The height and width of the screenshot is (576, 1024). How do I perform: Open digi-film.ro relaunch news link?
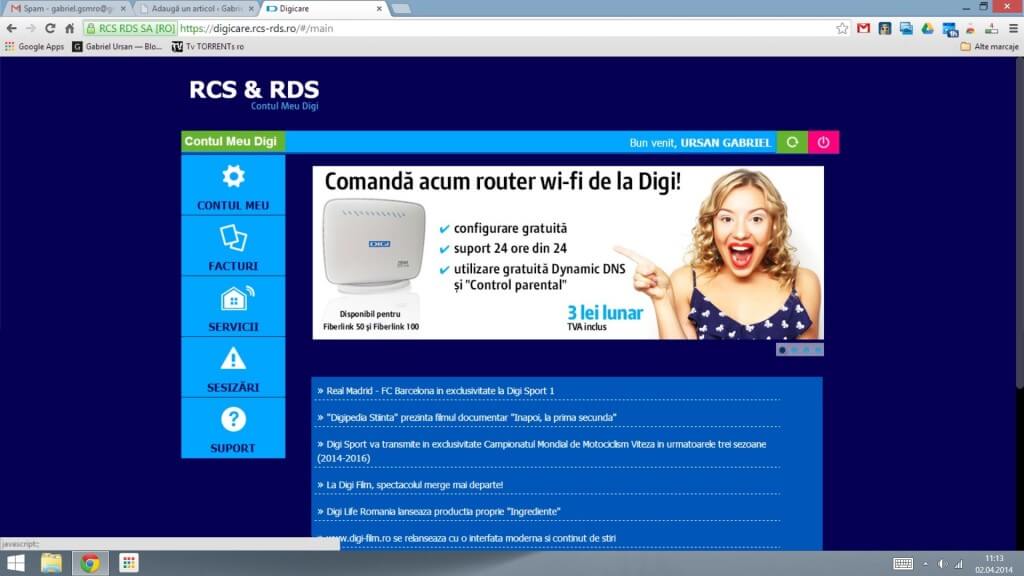(470, 538)
